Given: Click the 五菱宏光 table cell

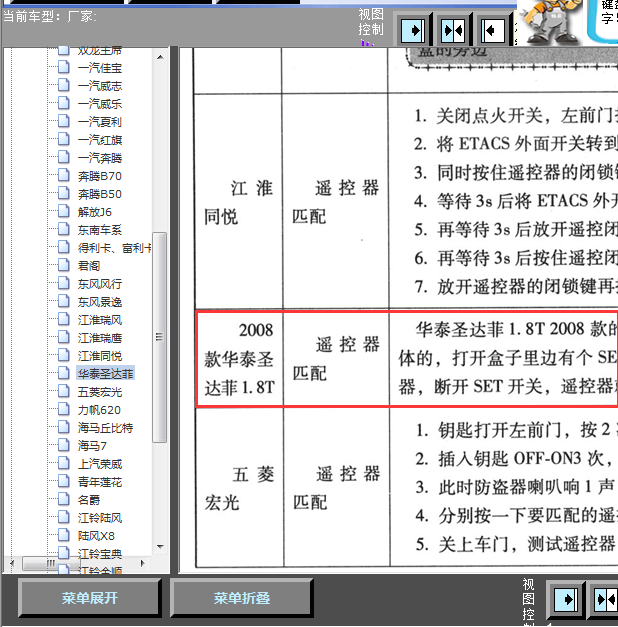Looking at the screenshot, I should tap(239, 488).
